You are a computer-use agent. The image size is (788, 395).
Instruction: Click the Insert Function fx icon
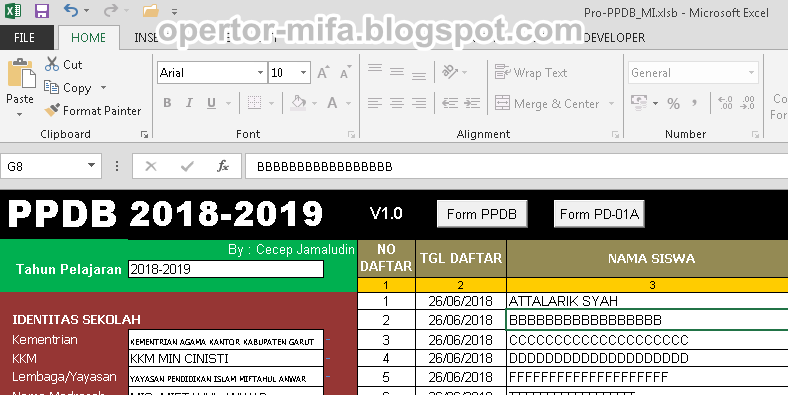click(x=223, y=166)
